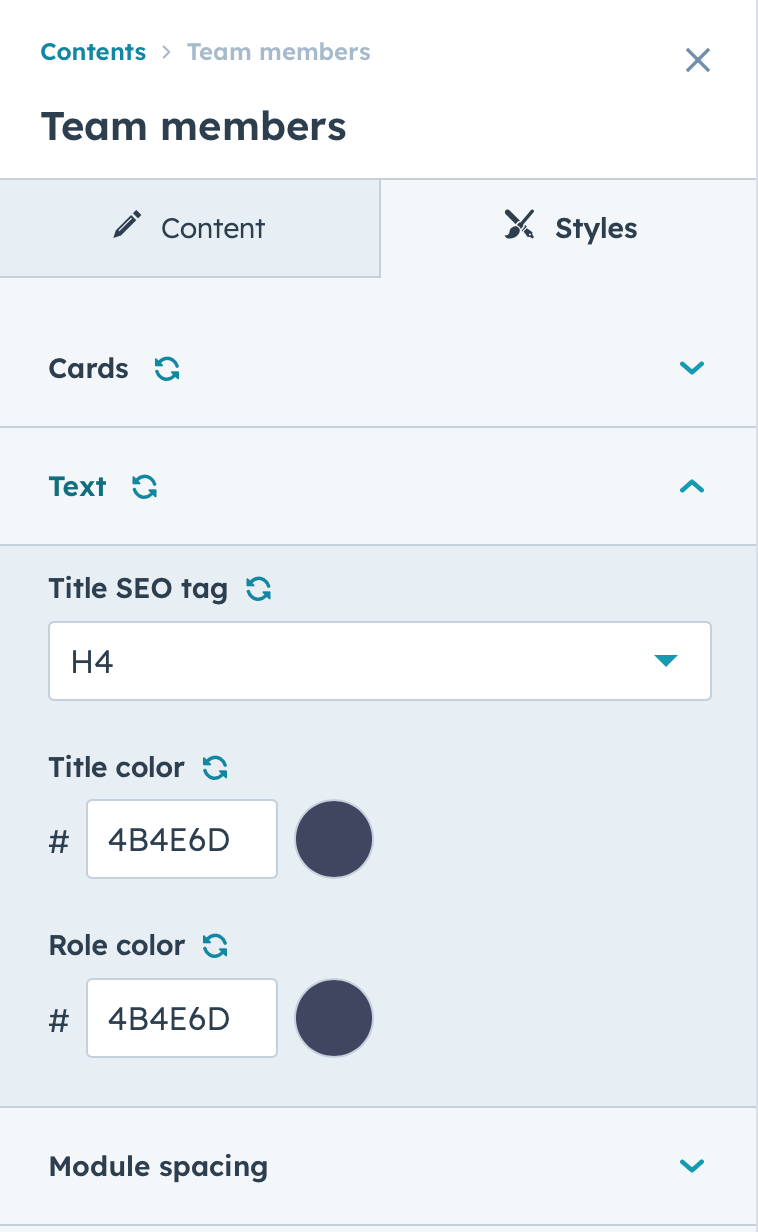Go back to Contents breadcrumb link
Image resolution: width=758 pixels, height=1232 pixels.
(x=93, y=52)
